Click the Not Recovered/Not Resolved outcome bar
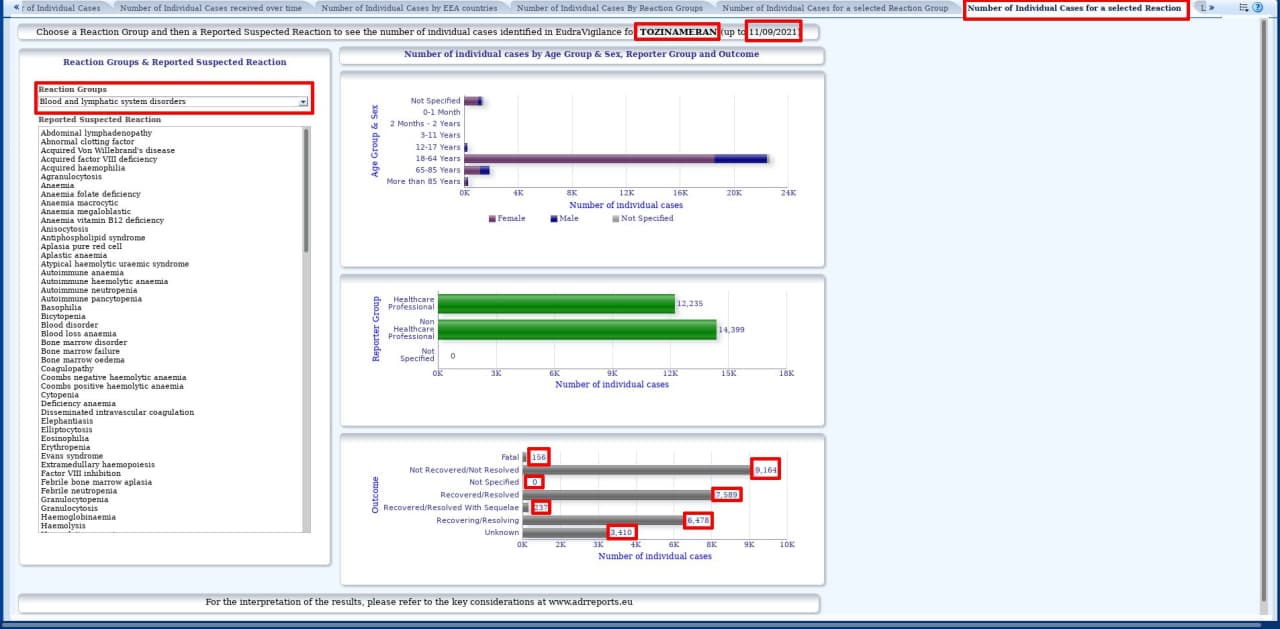Image resolution: width=1280 pixels, height=629 pixels. (635, 470)
